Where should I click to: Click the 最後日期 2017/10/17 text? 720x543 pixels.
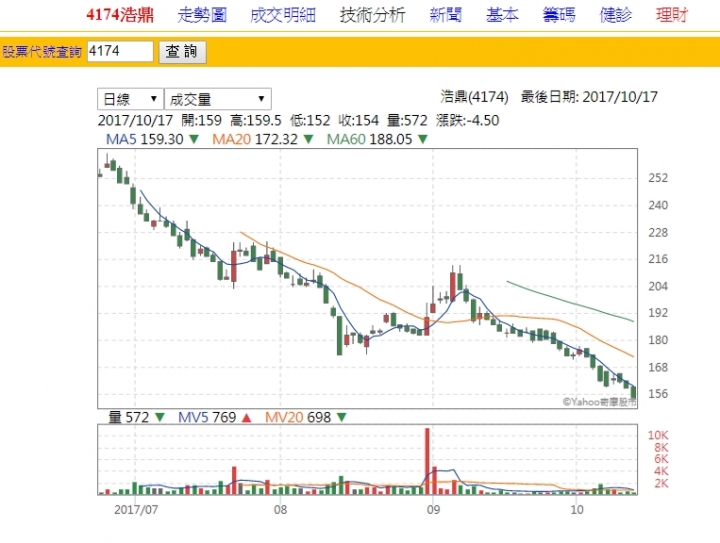(x=589, y=97)
